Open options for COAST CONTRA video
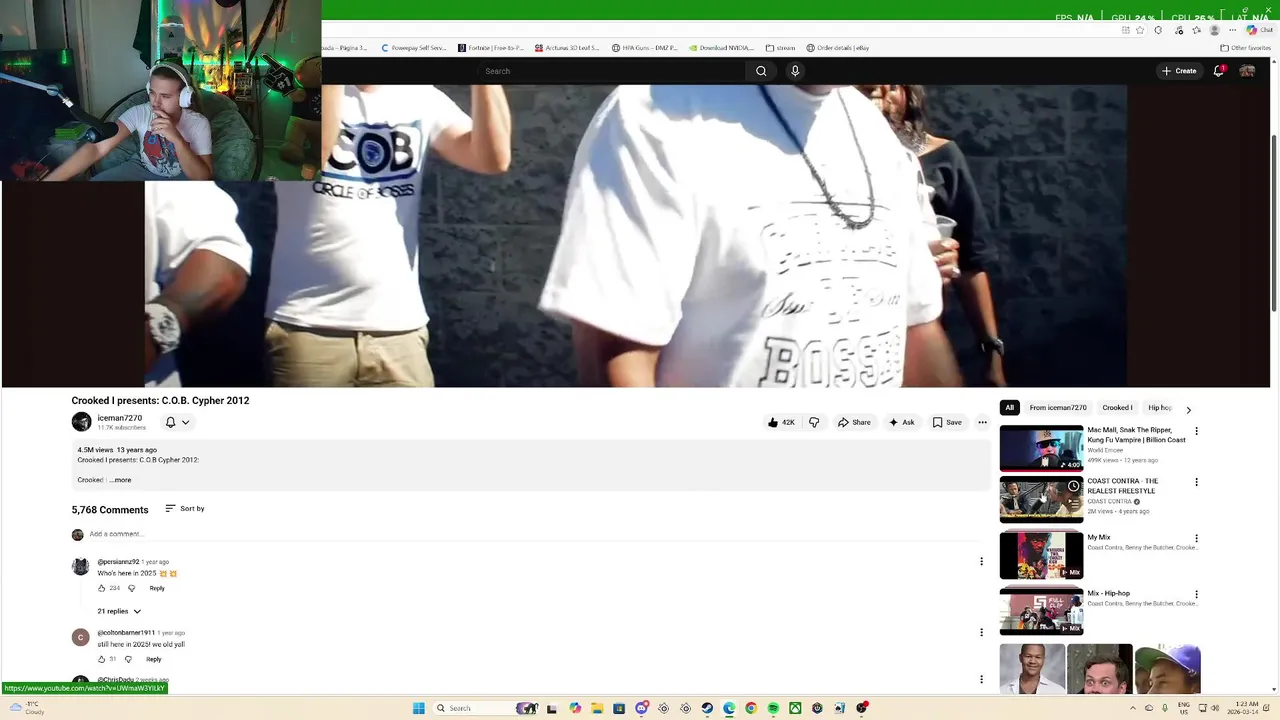This screenshot has width=1280, height=720. 1196,482
